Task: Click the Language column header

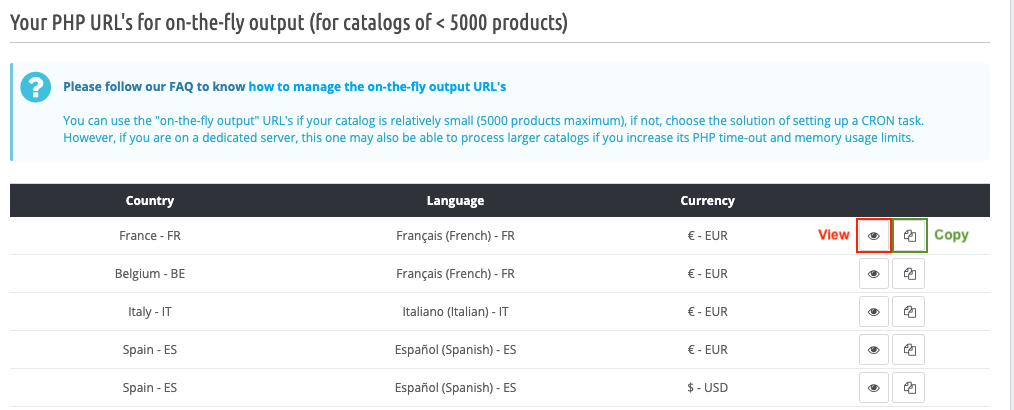Action: [455, 200]
